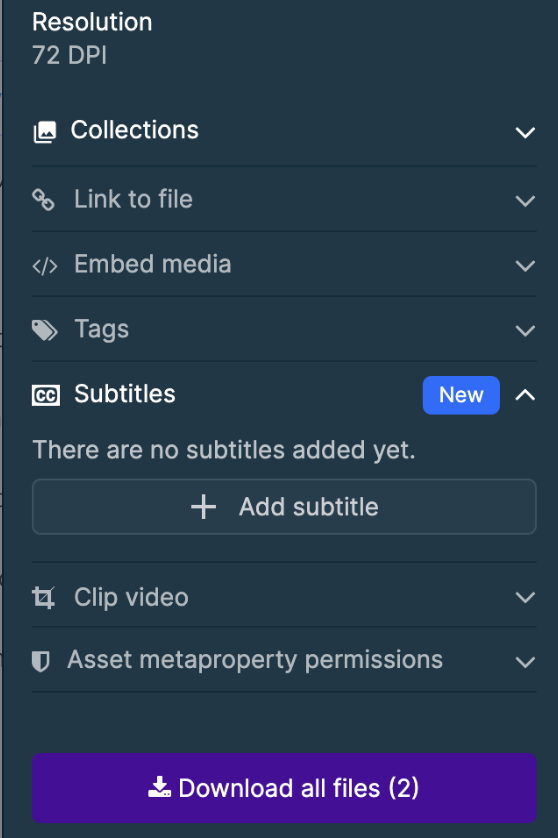Expand the Tags section chevron
Viewport: 558px width, 838px height.
pos(525,330)
